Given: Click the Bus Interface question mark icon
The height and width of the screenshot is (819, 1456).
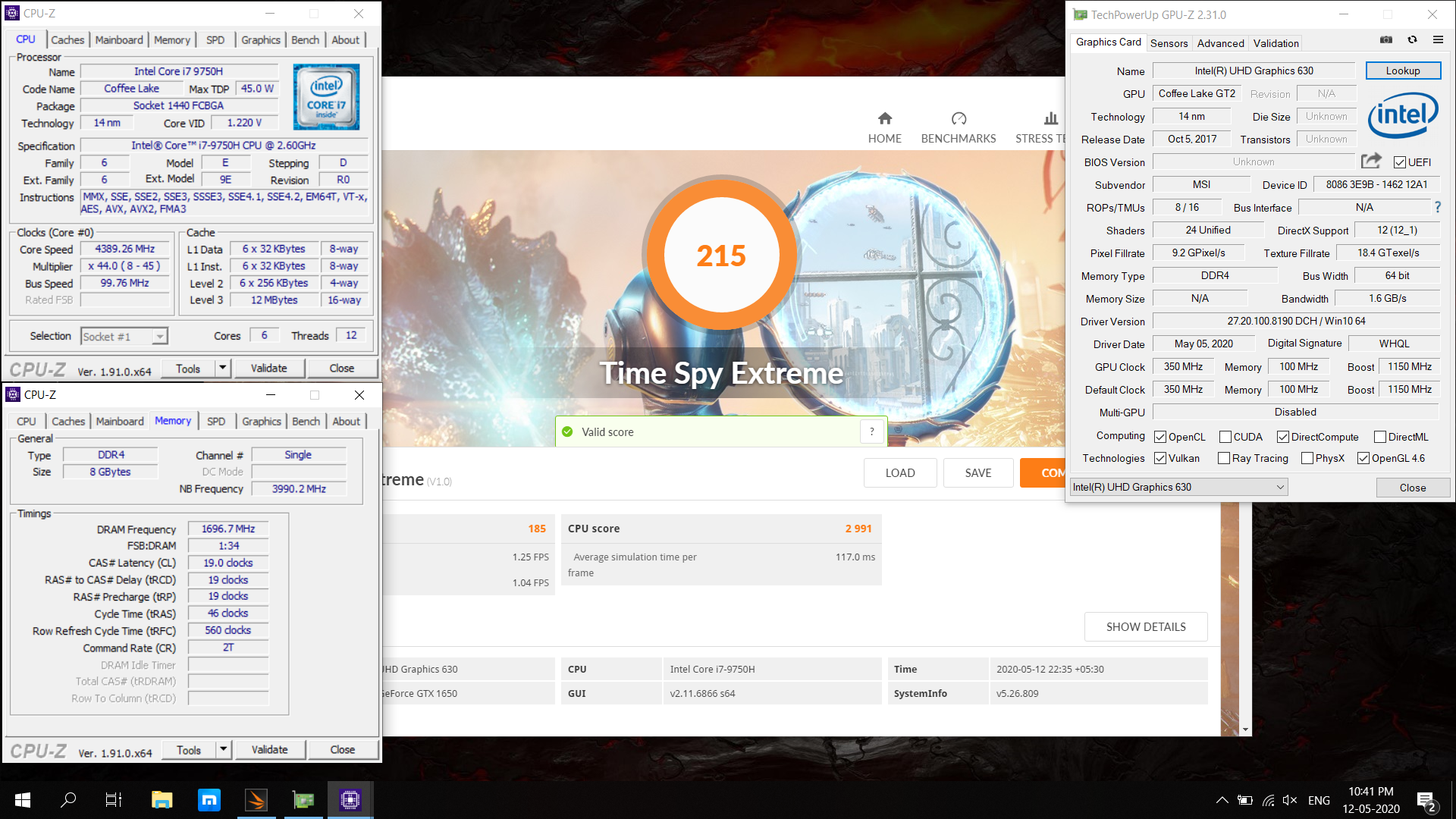Looking at the screenshot, I should coord(1437,207).
